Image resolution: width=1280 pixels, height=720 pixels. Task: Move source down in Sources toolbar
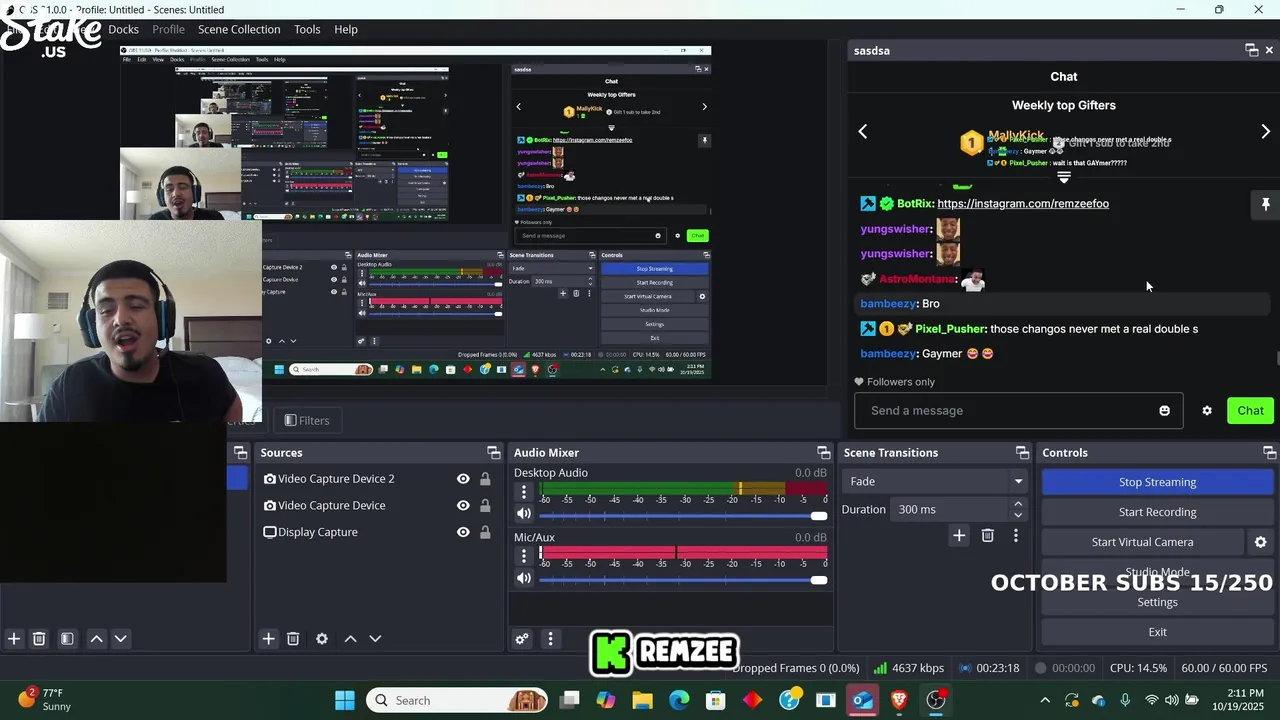coord(375,639)
